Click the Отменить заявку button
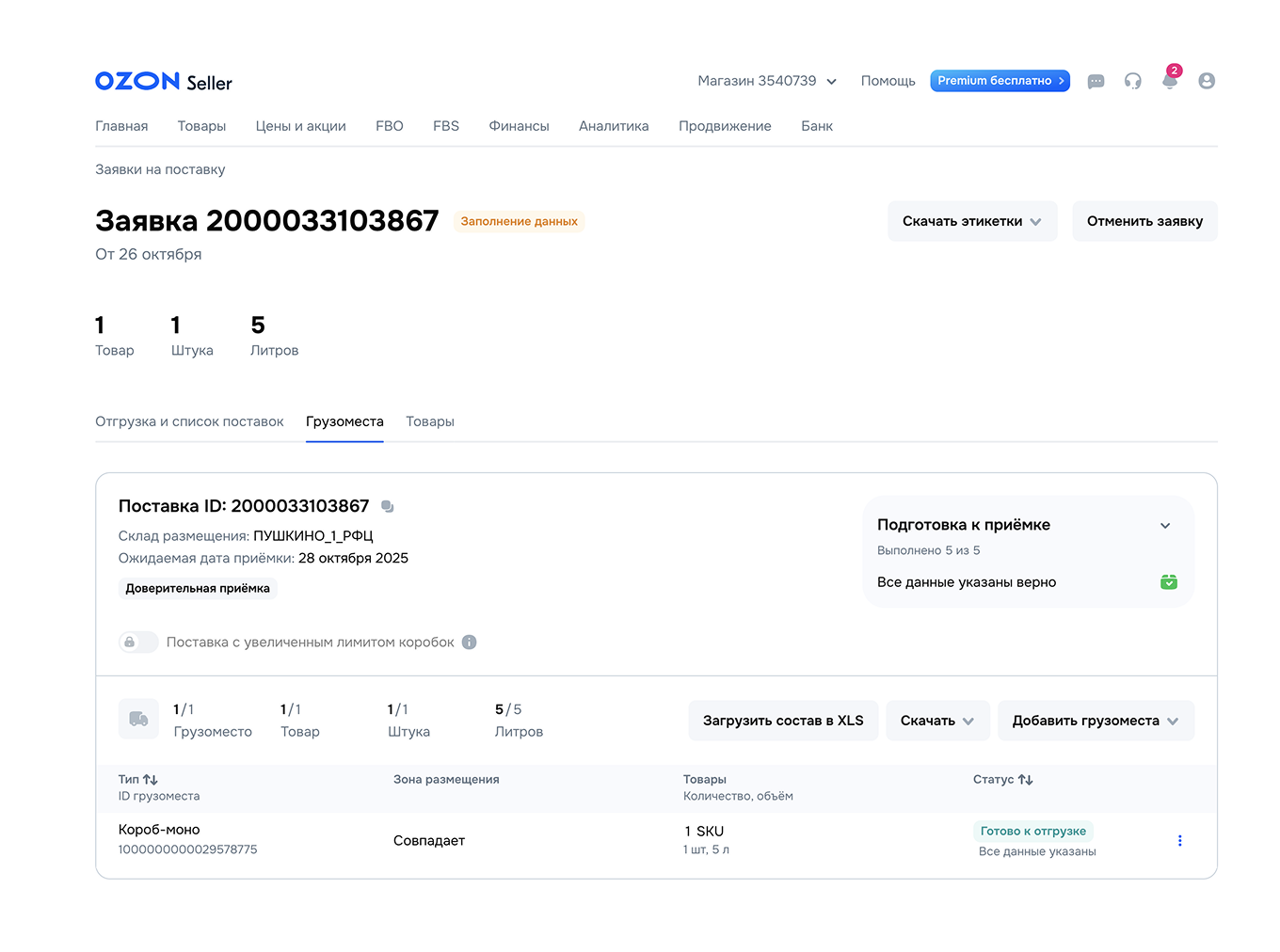 [x=1144, y=220]
